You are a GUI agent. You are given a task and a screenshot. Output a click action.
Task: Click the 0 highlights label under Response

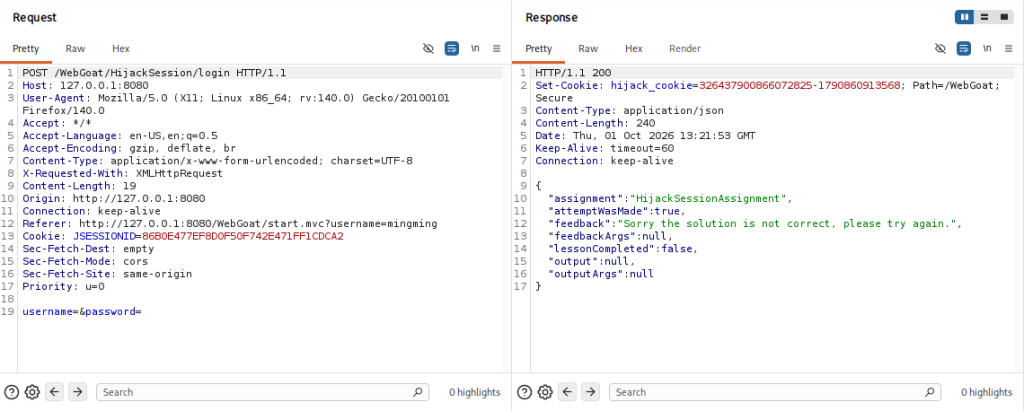click(987, 392)
